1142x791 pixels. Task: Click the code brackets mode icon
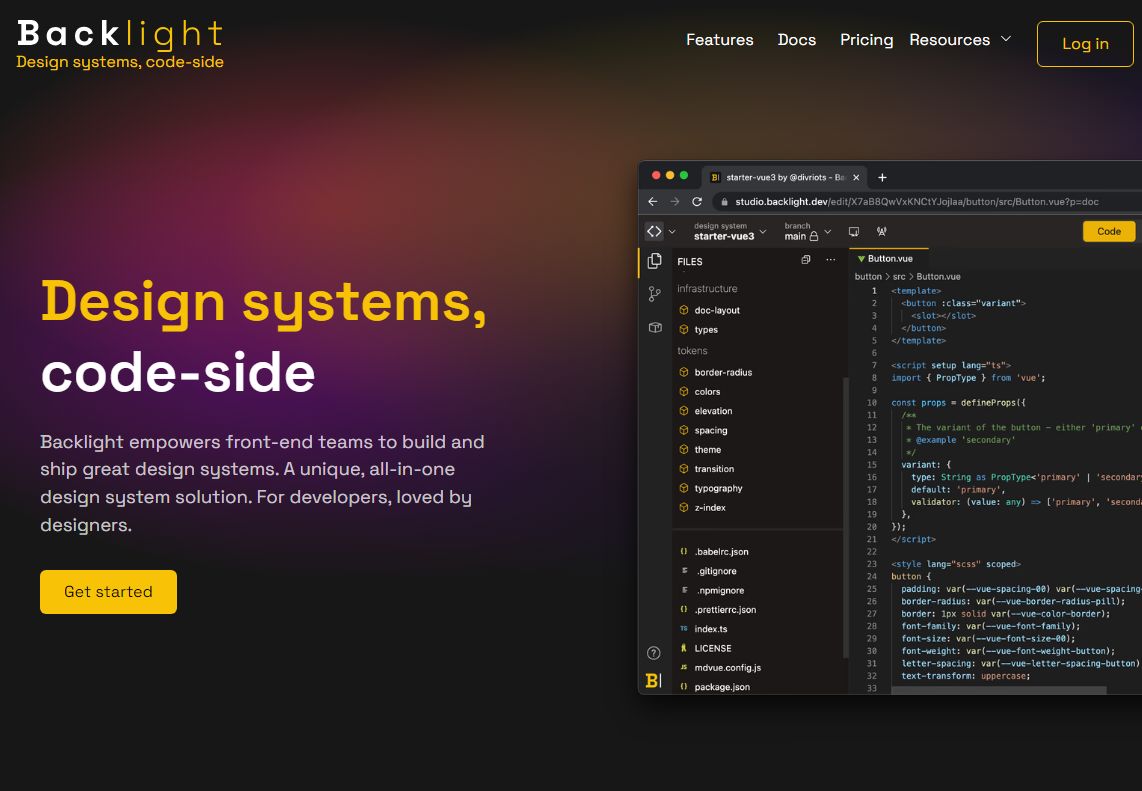click(654, 231)
